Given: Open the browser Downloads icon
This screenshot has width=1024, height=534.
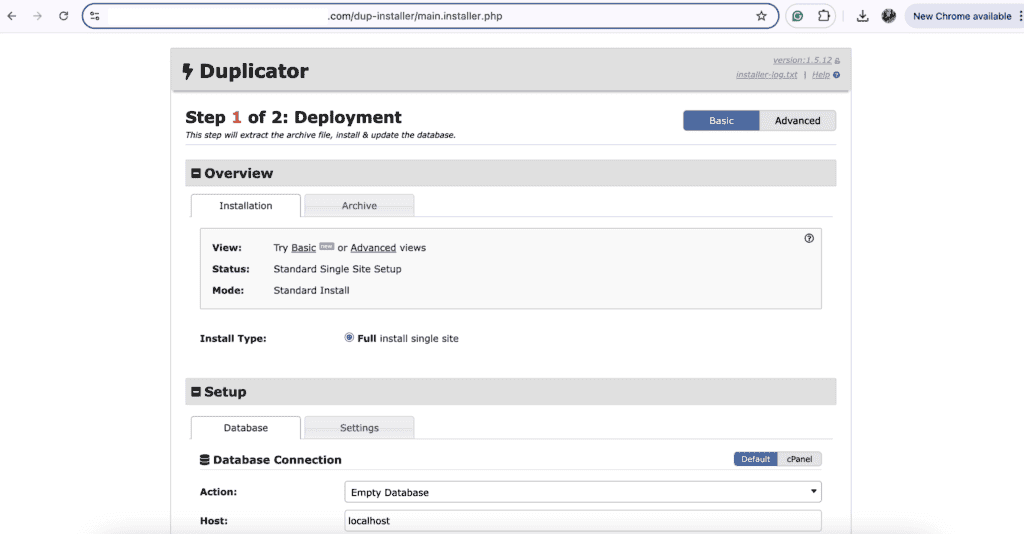Looking at the screenshot, I should [x=862, y=16].
